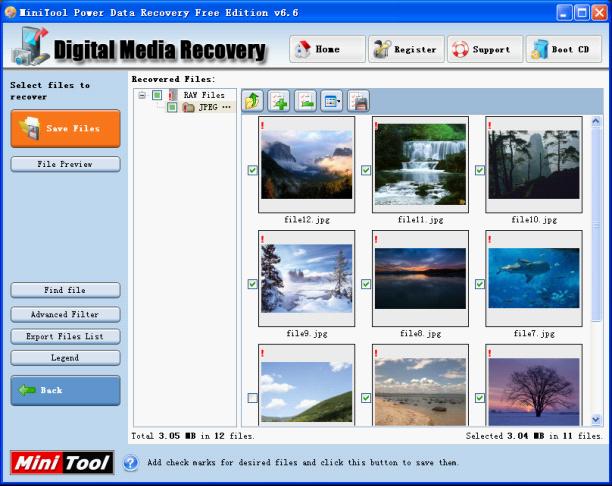Collapse the RAW Files tree node

click(x=142, y=95)
